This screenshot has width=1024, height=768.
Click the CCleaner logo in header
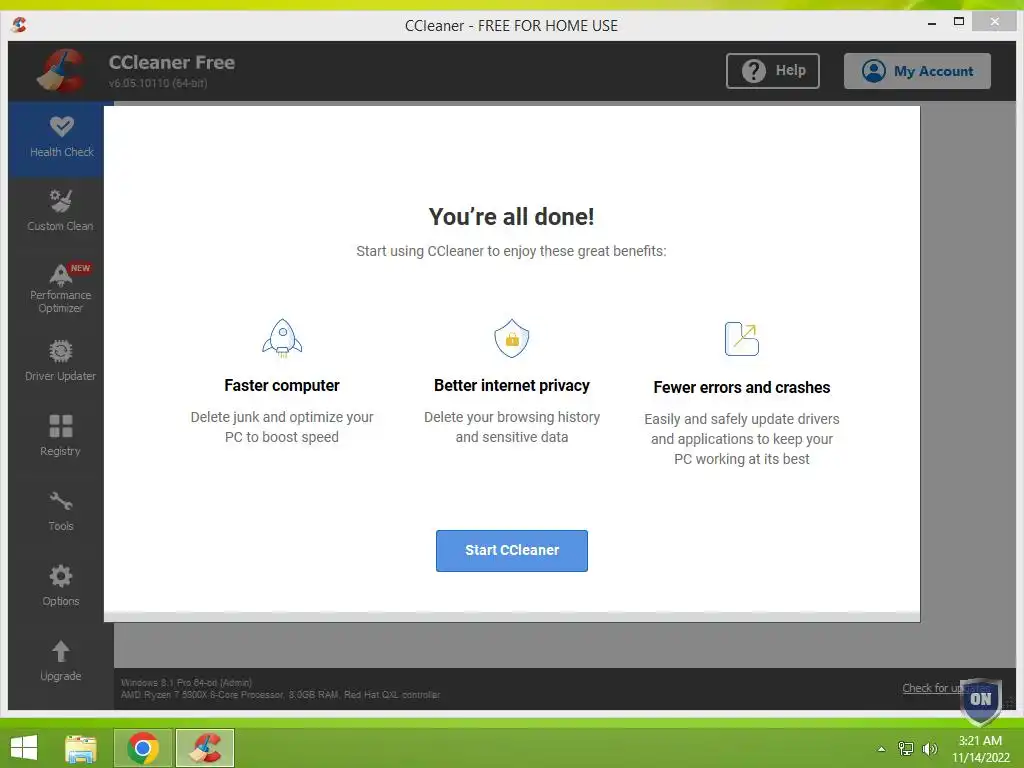[61, 71]
